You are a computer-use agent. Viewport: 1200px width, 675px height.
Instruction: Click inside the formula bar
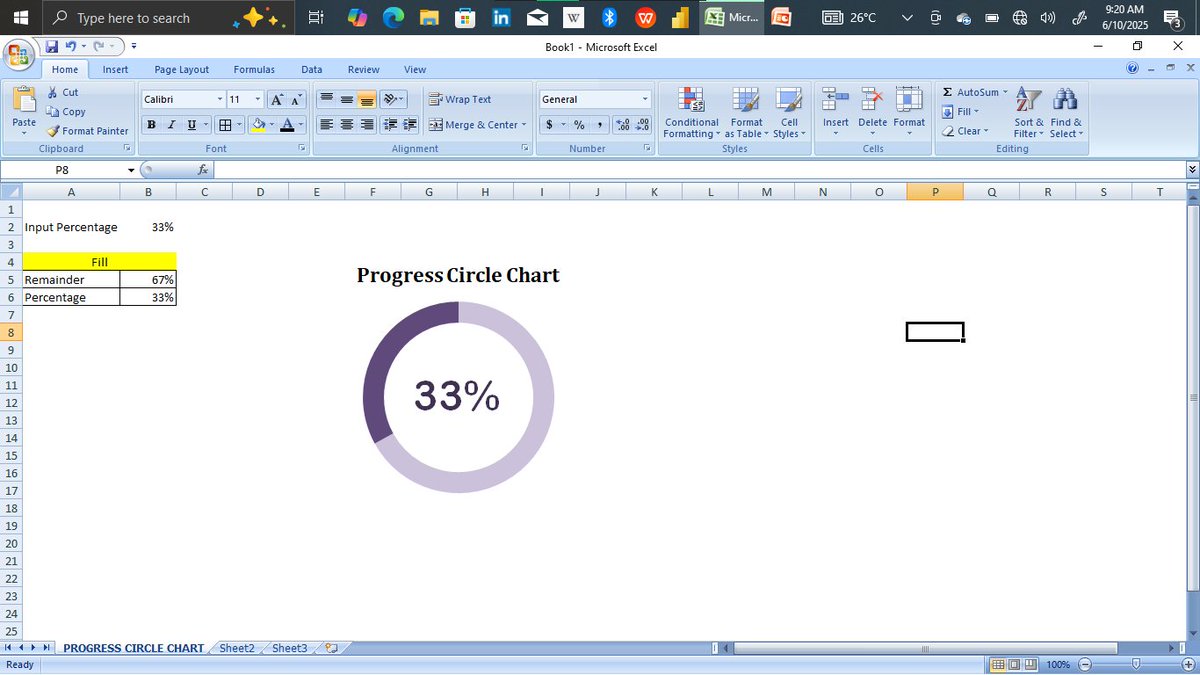[698, 170]
